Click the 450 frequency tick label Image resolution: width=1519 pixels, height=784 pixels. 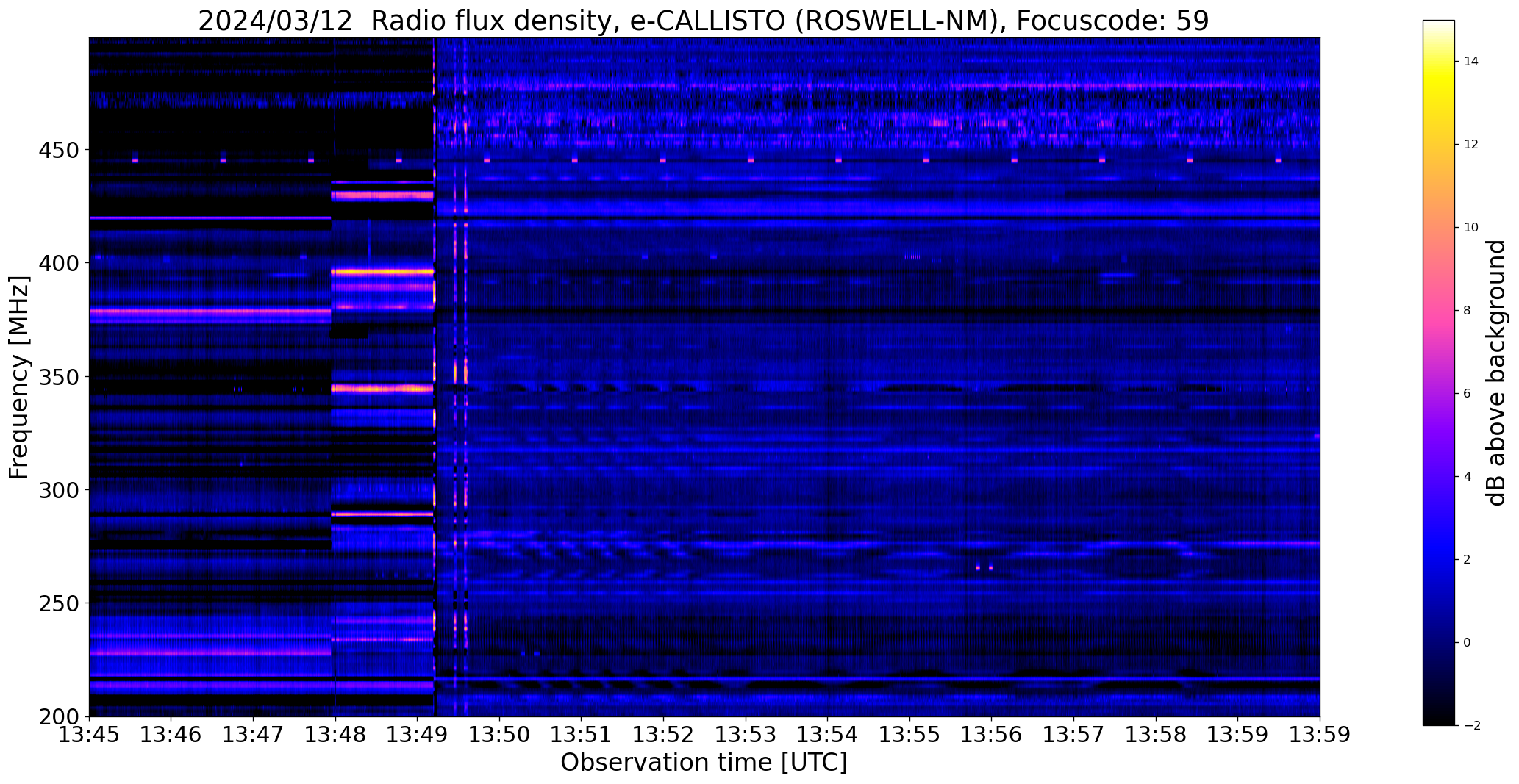60,150
